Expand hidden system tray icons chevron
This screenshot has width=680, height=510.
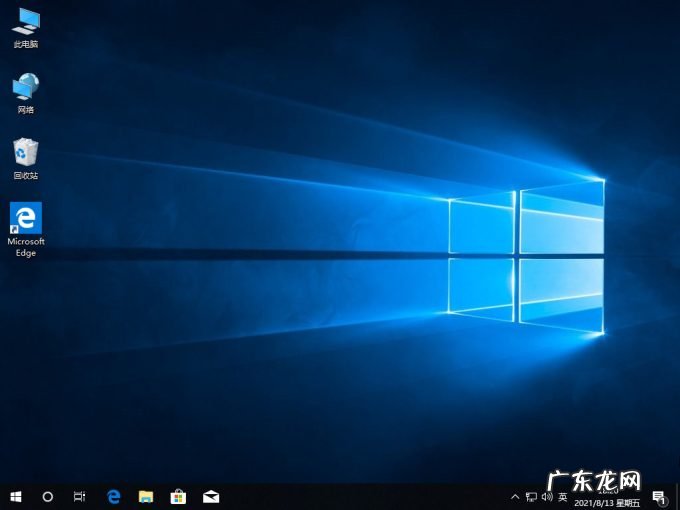(515, 496)
